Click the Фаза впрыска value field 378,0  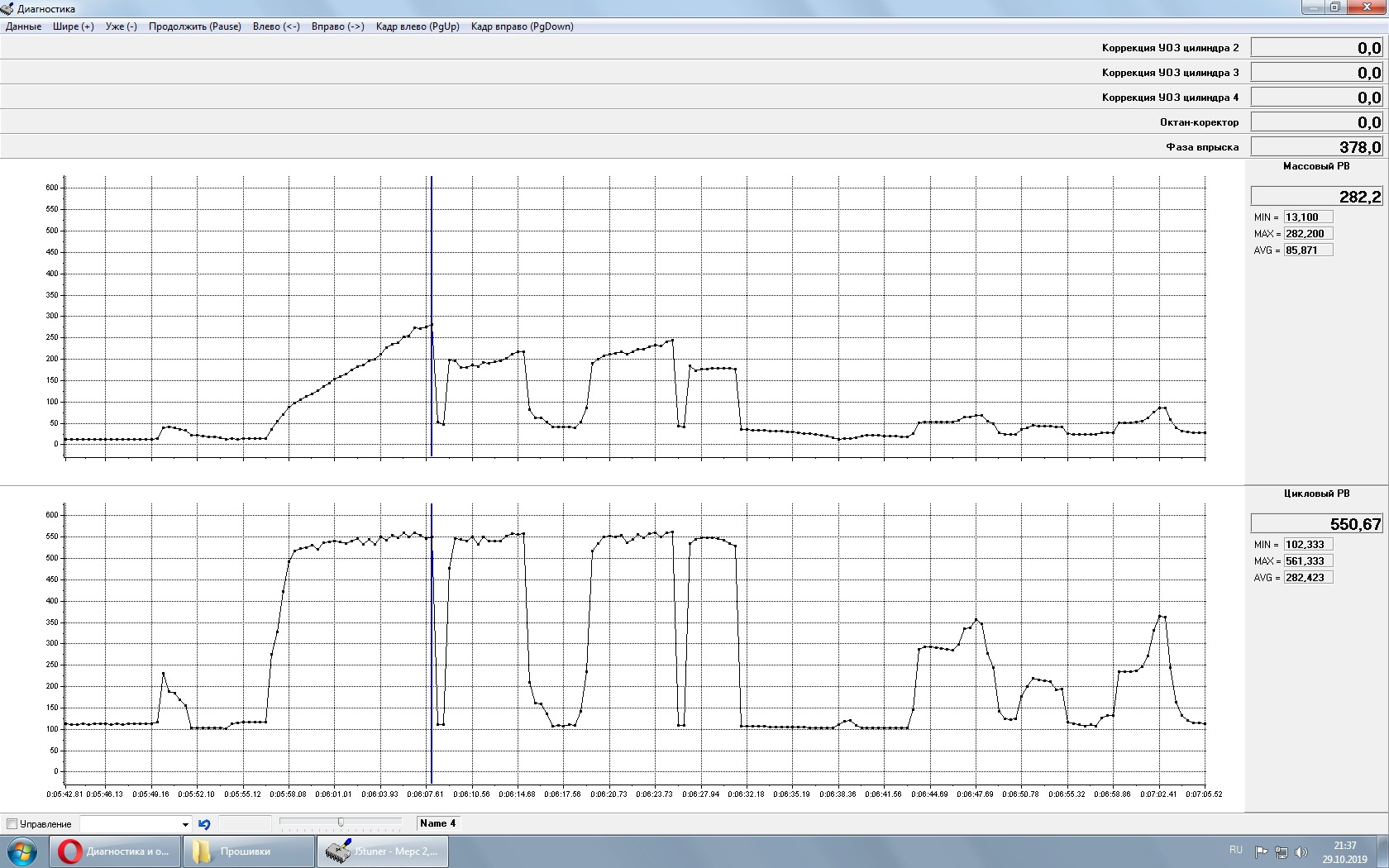(x=1316, y=146)
